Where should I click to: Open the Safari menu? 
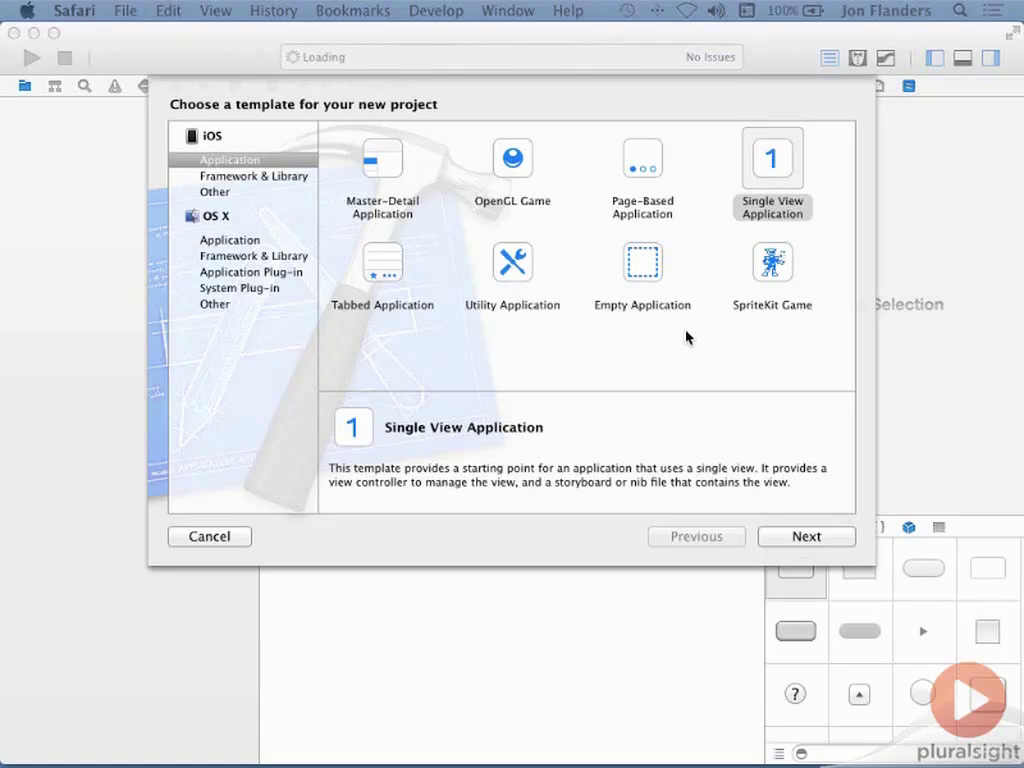click(74, 10)
